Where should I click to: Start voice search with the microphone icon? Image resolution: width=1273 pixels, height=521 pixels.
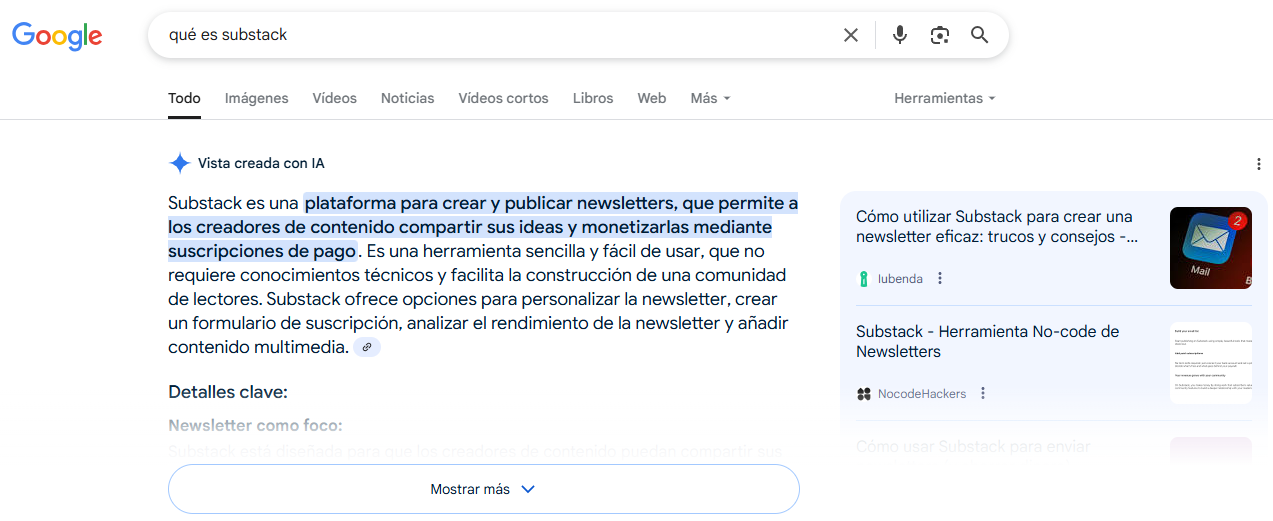click(x=900, y=35)
